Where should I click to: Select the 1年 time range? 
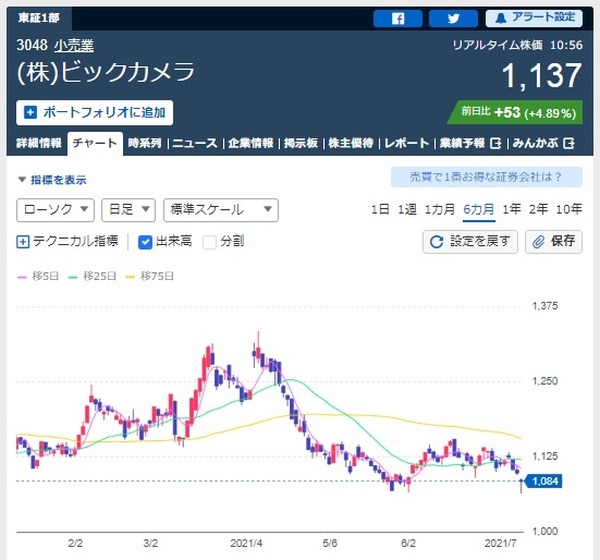(512, 209)
